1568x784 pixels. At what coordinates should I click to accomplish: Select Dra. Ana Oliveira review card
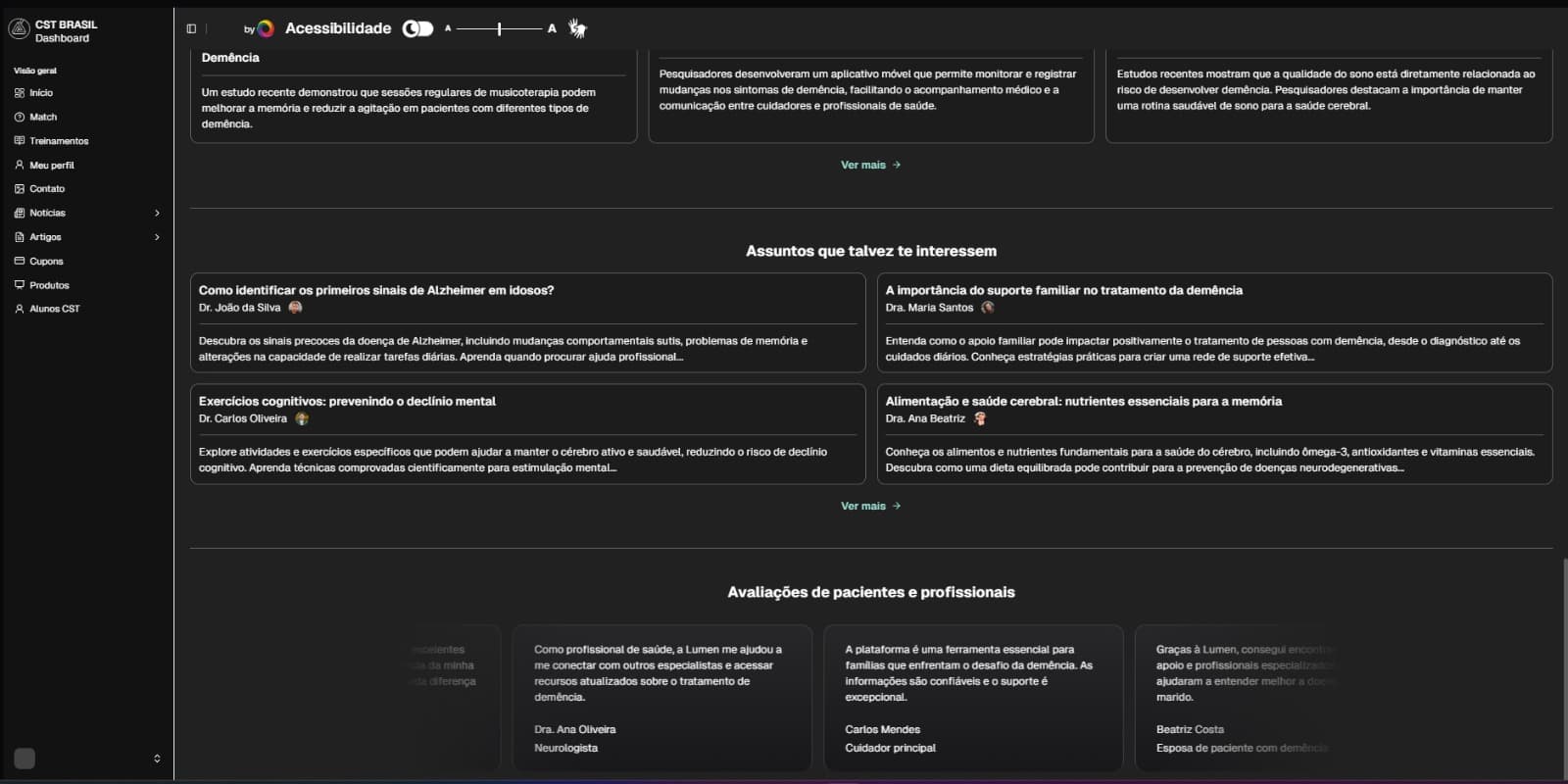(x=662, y=698)
